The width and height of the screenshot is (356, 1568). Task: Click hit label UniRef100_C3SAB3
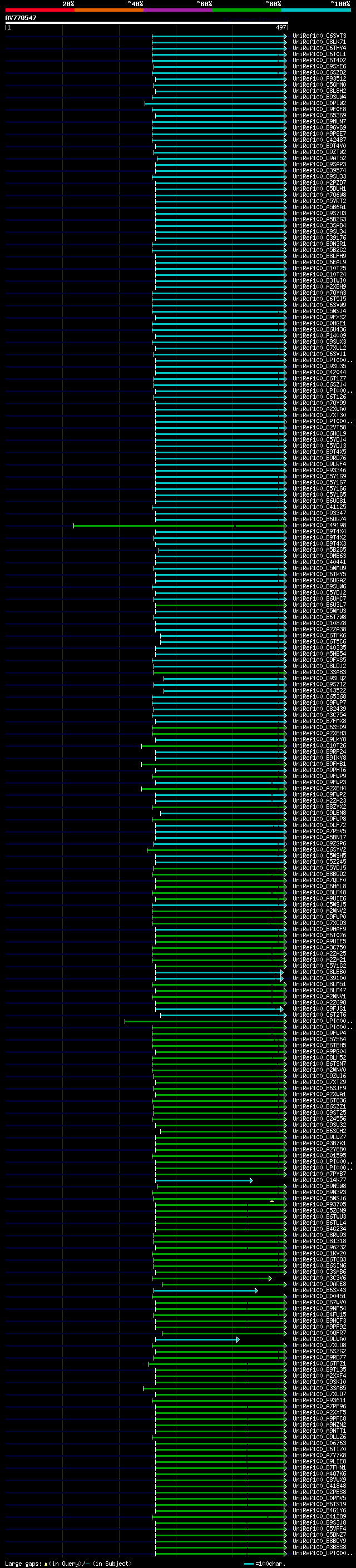[319, 672]
